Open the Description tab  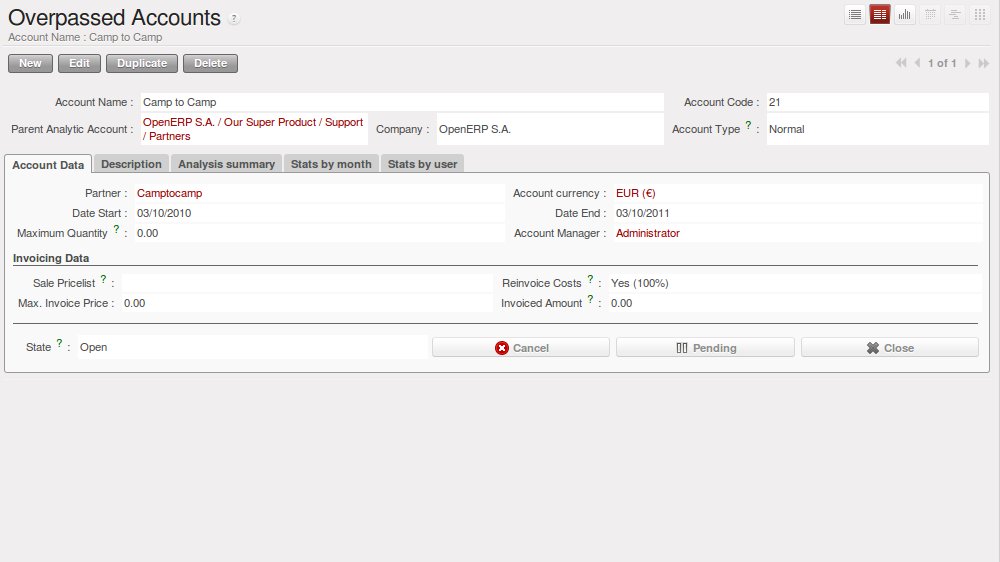click(x=131, y=164)
